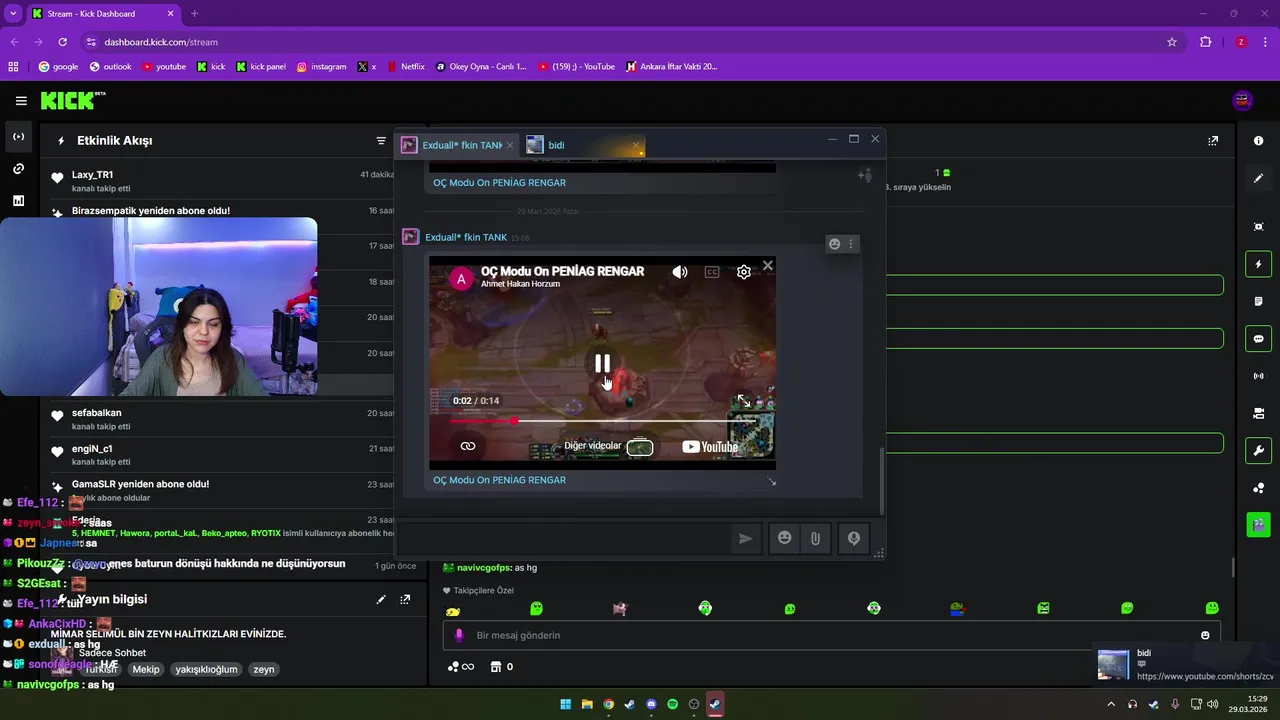
Task: Pop out the Kick chat panel
Action: pos(1213,141)
